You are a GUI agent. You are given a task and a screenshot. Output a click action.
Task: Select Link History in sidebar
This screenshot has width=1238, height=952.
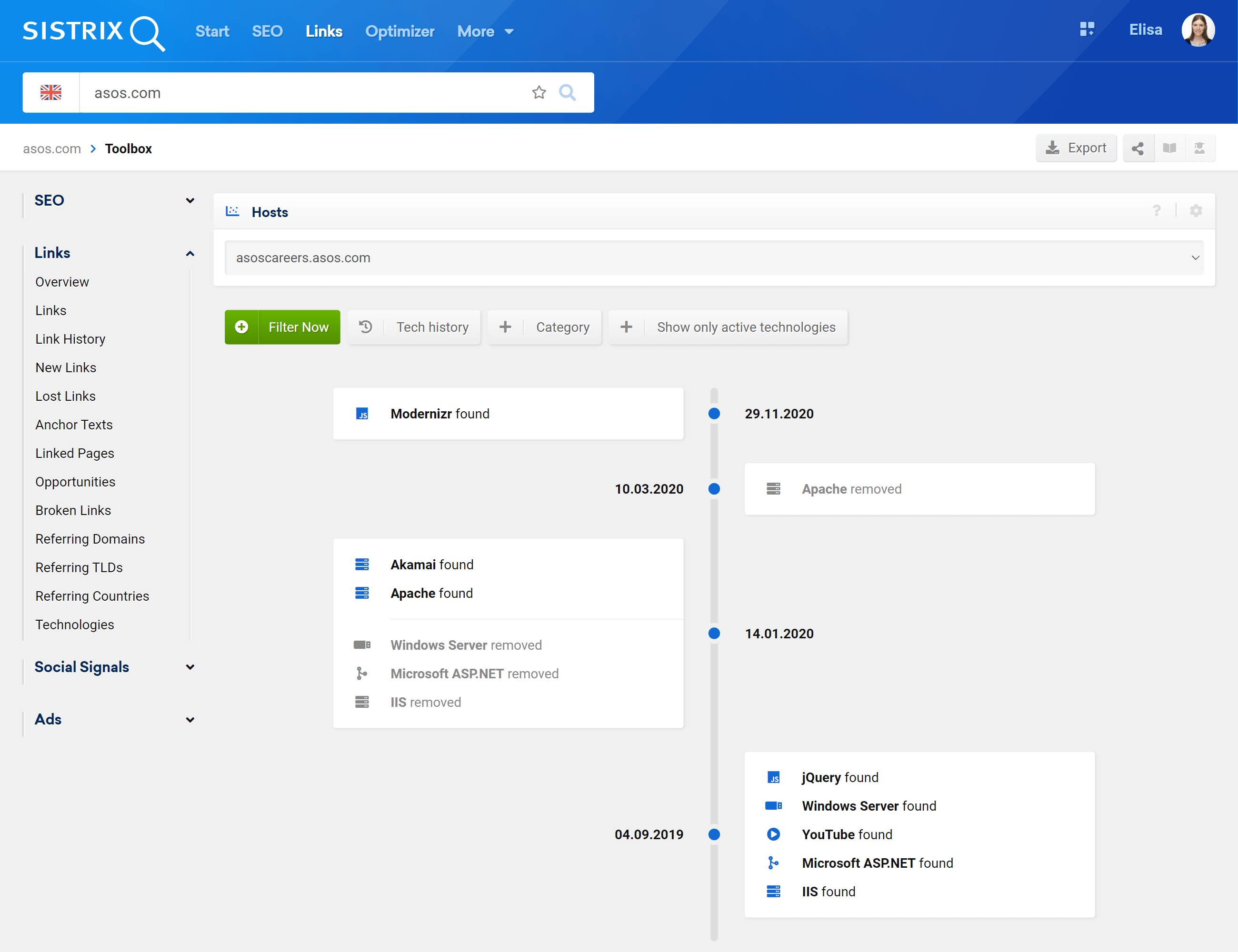coord(70,339)
